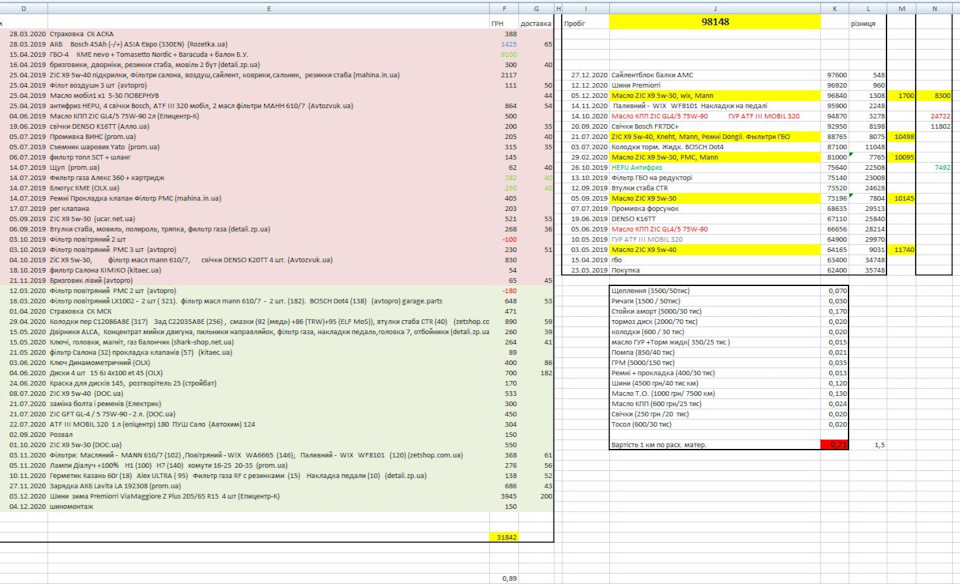Select the cell with value 3945
The image size is (960, 584).
[504, 496]
